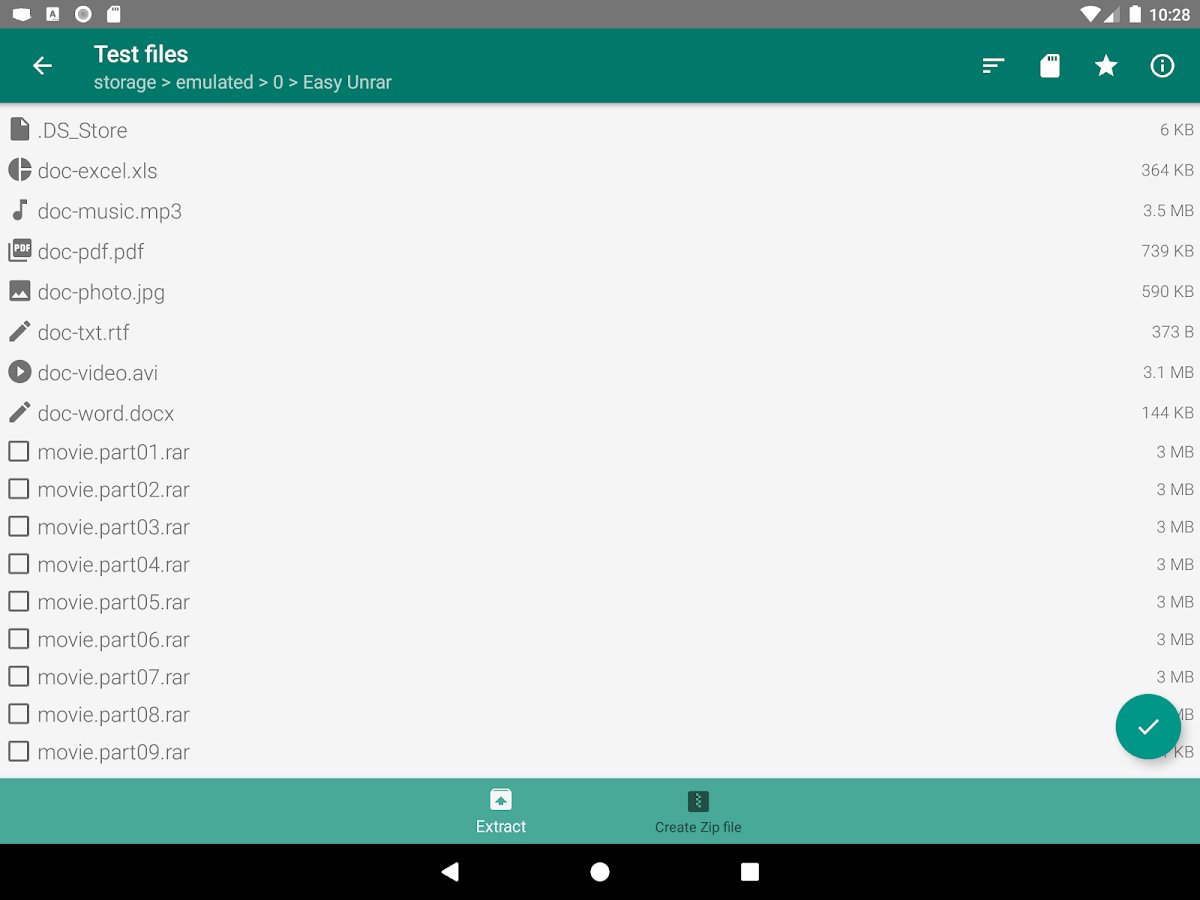The height and width of the screenshot is (900, 1200).
Task: Check the movie.part05.rar checkbox
Action: tap(19, 602)
